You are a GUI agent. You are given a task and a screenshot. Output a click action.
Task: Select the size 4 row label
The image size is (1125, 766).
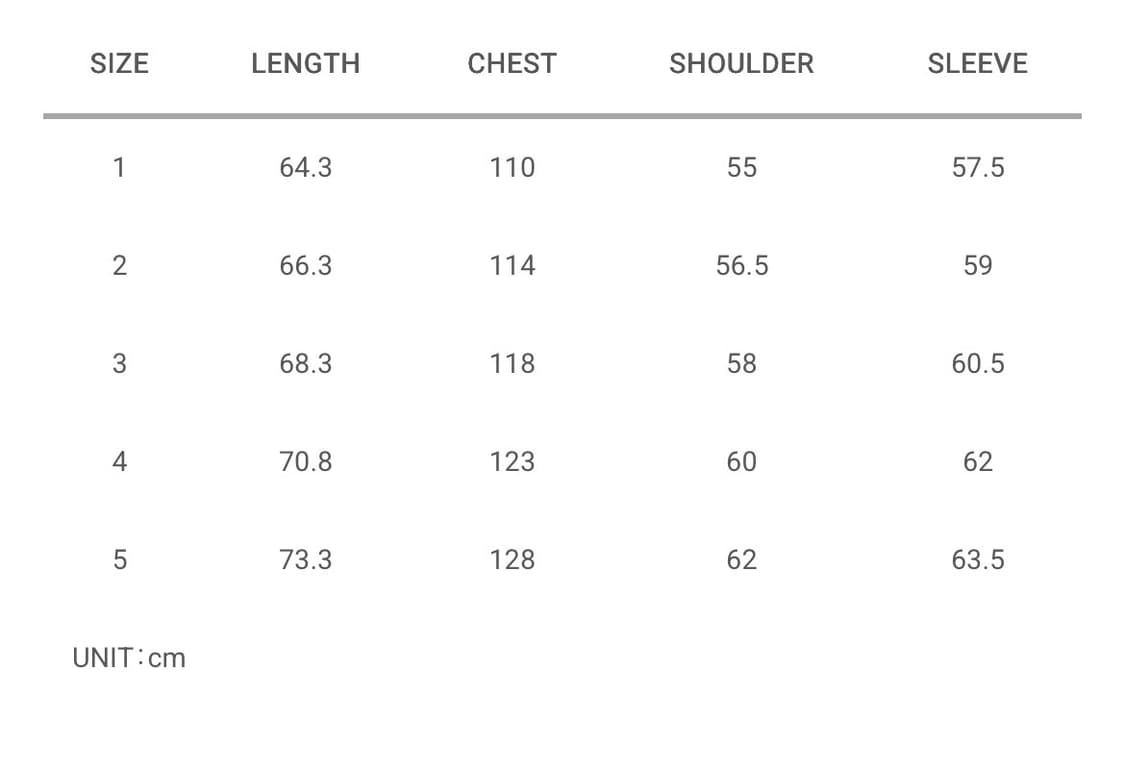tap(119, 461)
